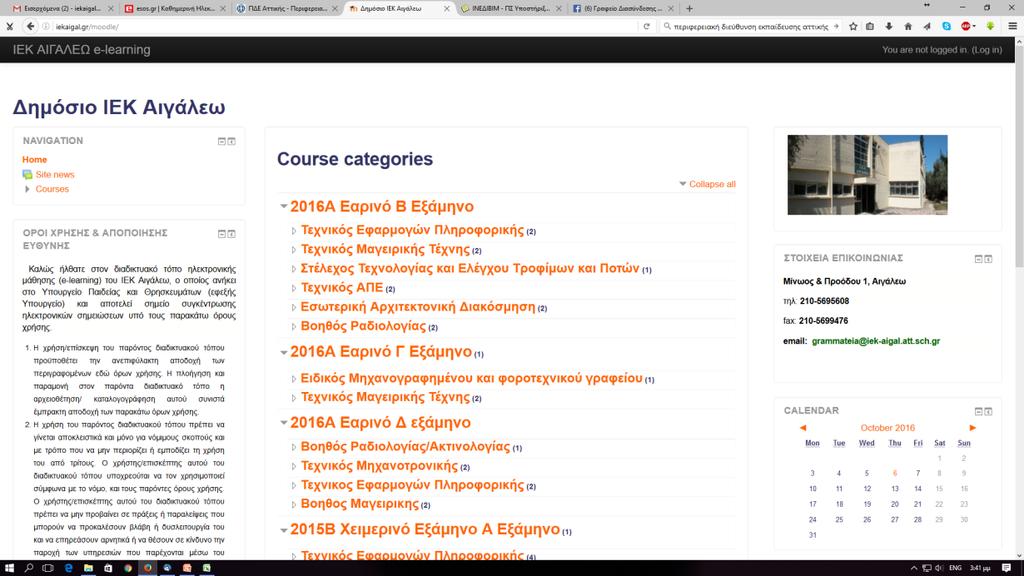Collapse the 2015Β Χειμερινό Εξάμηνο Α Εξάμηνο category
Image resolution: width=1024 pixels, height=576 pixels.
click(x=283, y=530)
